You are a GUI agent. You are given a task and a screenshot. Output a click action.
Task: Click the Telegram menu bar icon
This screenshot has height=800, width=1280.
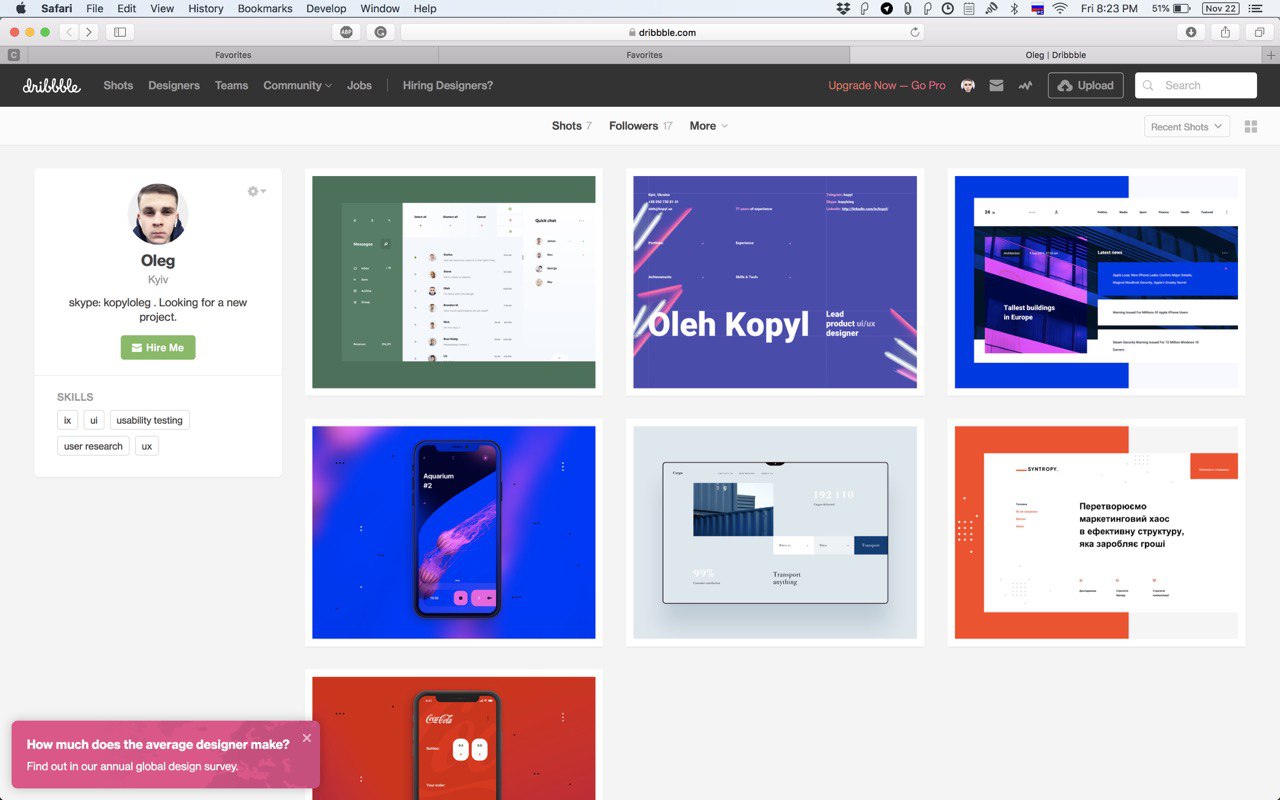point(886,8)
